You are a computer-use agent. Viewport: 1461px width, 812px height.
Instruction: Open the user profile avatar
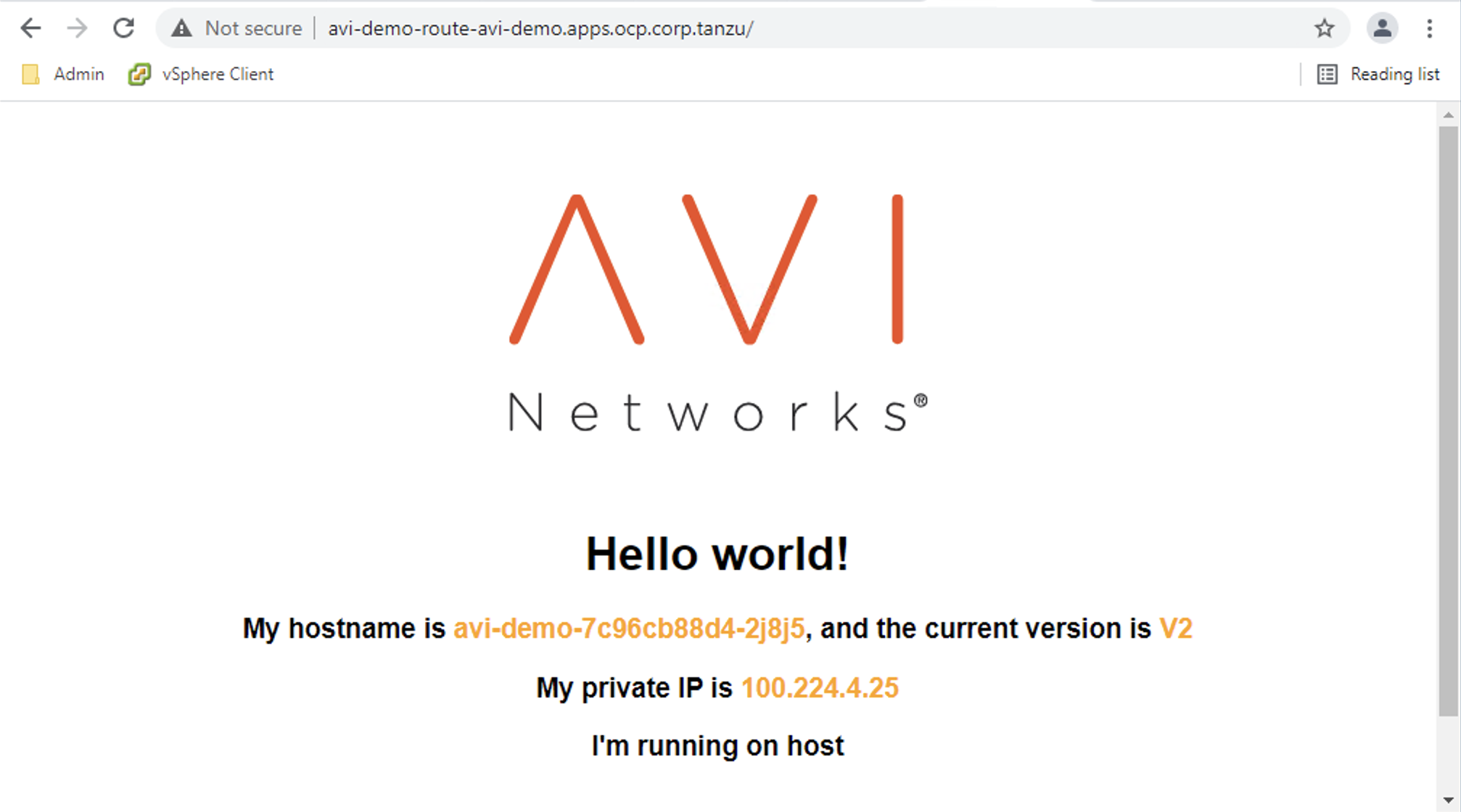click(1382, 28)
